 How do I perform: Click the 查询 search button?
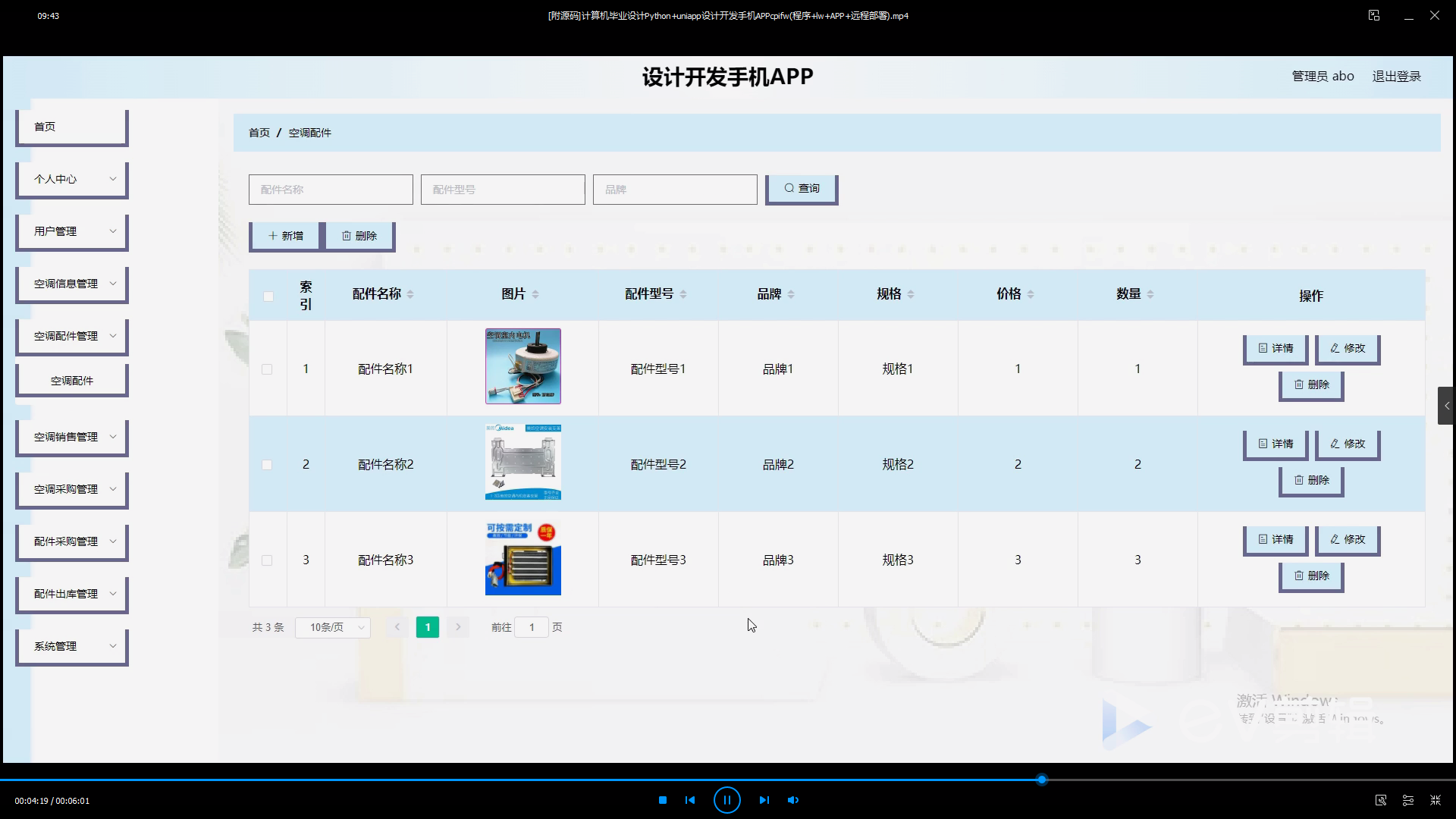[x=802, y=189]
